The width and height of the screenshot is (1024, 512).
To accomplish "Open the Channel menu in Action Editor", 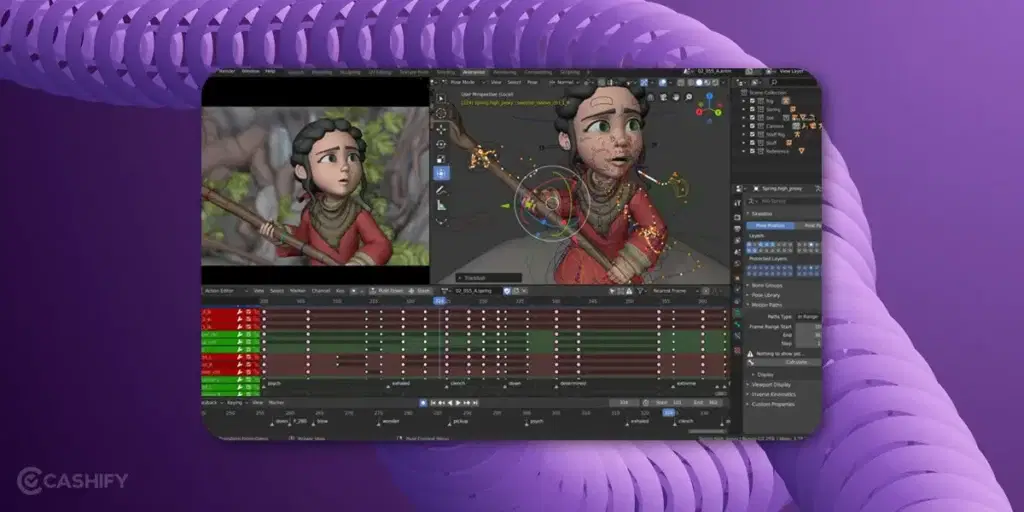I will (321, 291).
